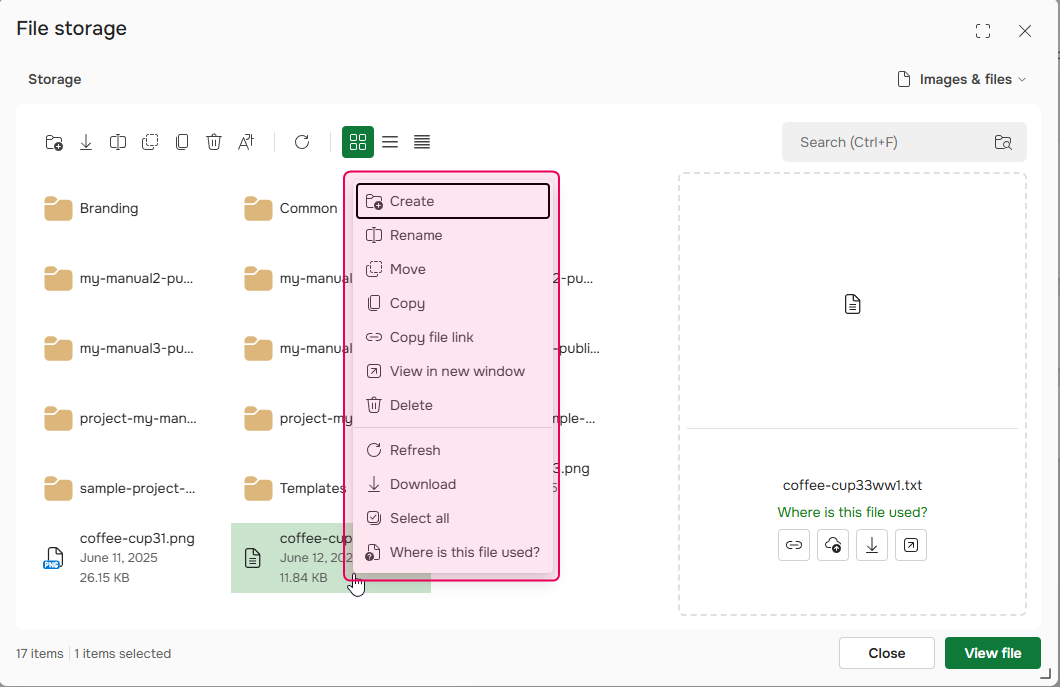
Task: Open file in new window from the preview panel
Action: (x=910, y=545)
